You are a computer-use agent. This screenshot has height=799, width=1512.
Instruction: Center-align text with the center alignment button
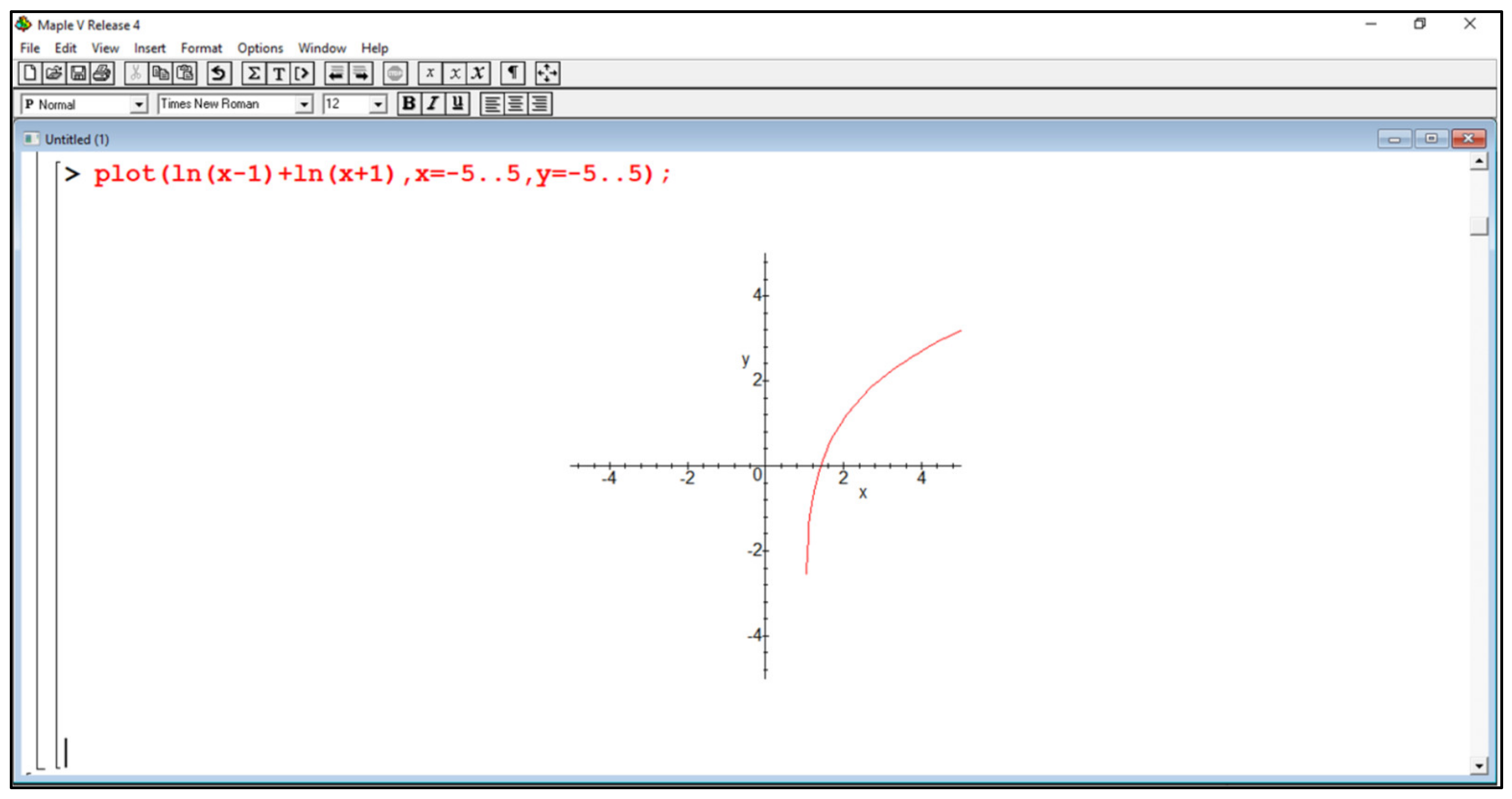(x=515, y=104)
